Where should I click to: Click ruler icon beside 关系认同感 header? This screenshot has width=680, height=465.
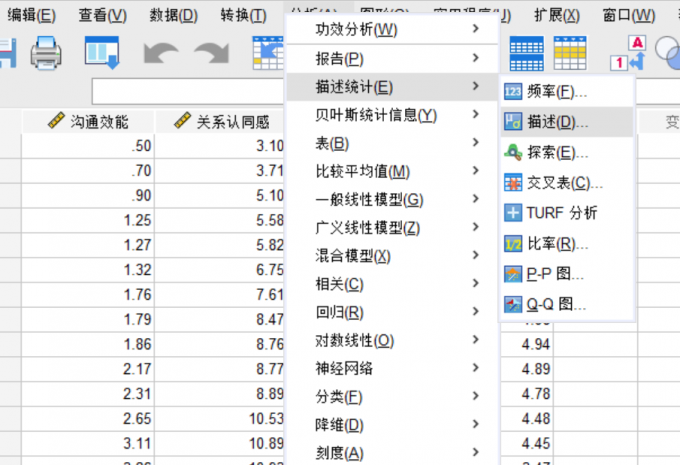183,120
